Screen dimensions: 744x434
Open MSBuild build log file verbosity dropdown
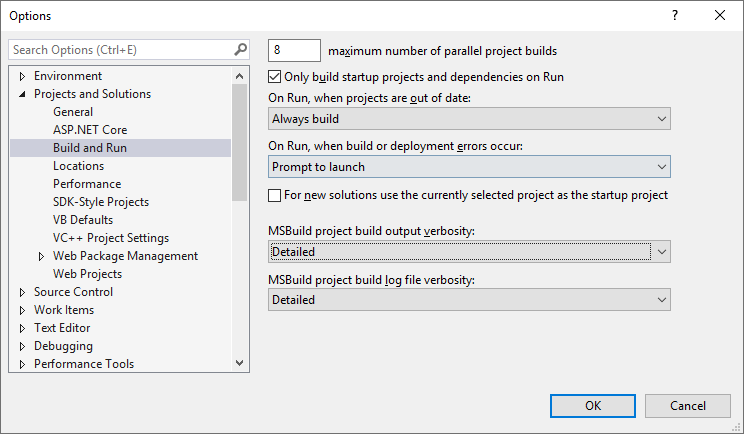469,300
